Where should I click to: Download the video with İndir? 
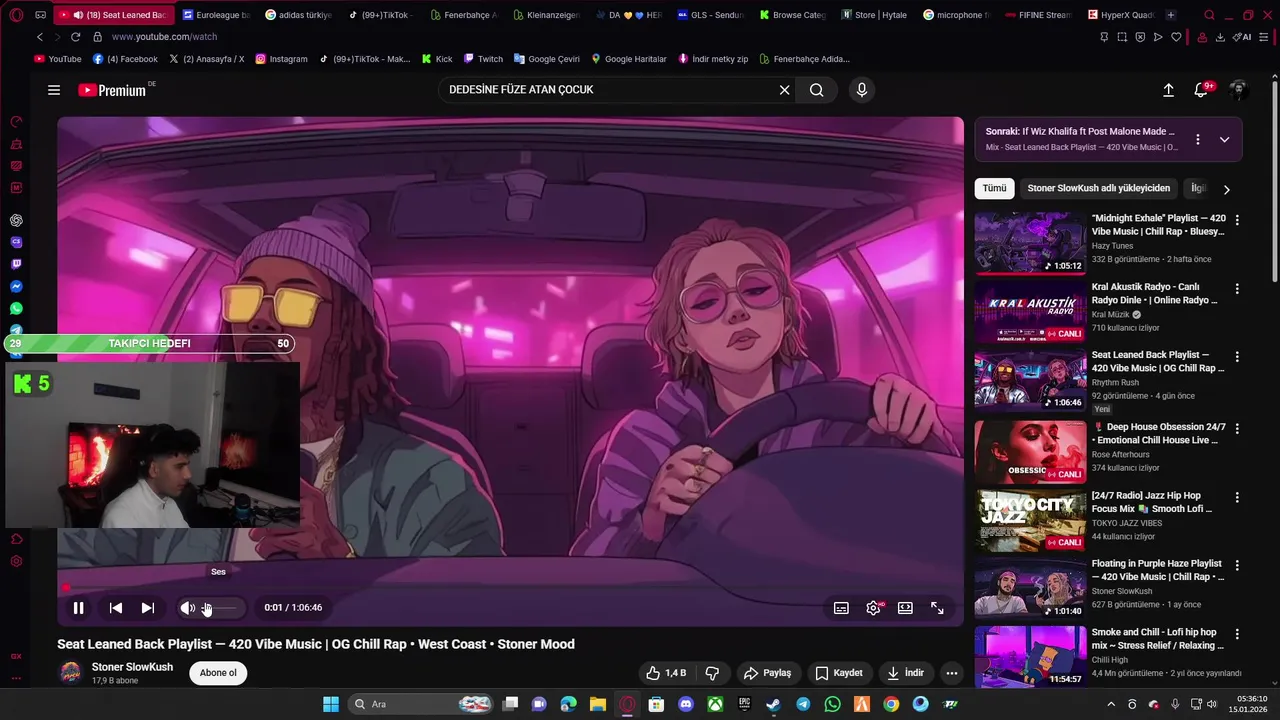coord(906,673)
